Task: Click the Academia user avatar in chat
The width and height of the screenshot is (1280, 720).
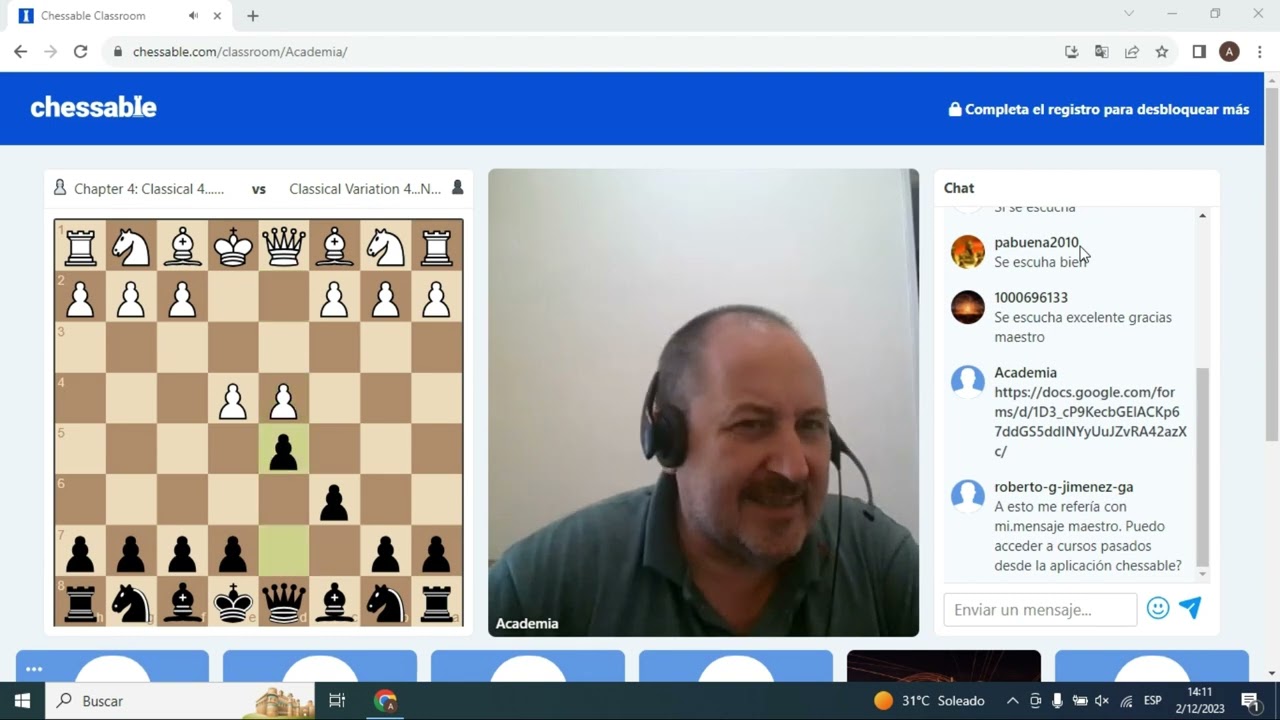Action: 967,382
